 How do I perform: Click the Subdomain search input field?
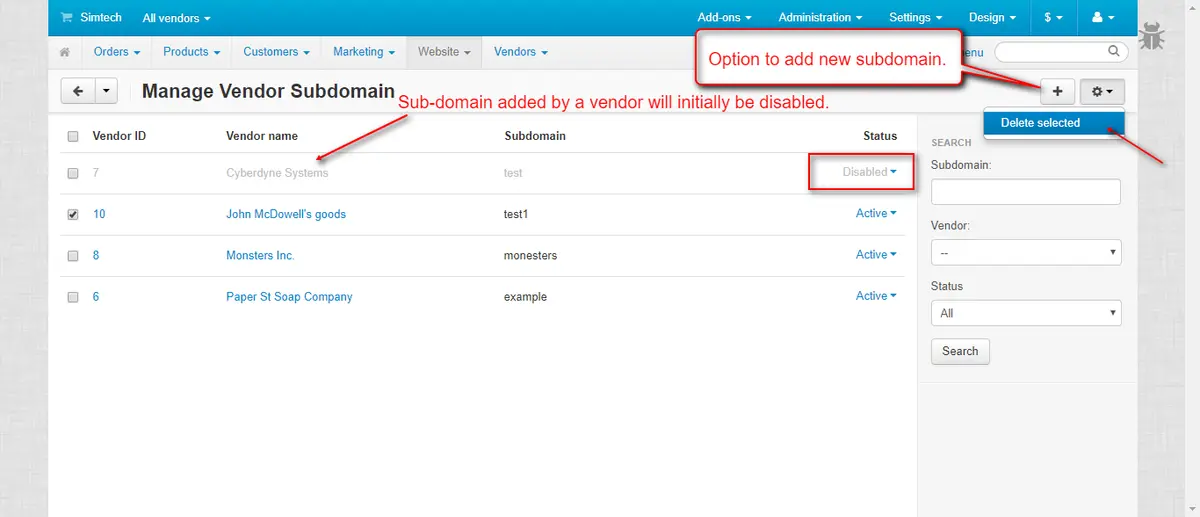coord(1025,192)
